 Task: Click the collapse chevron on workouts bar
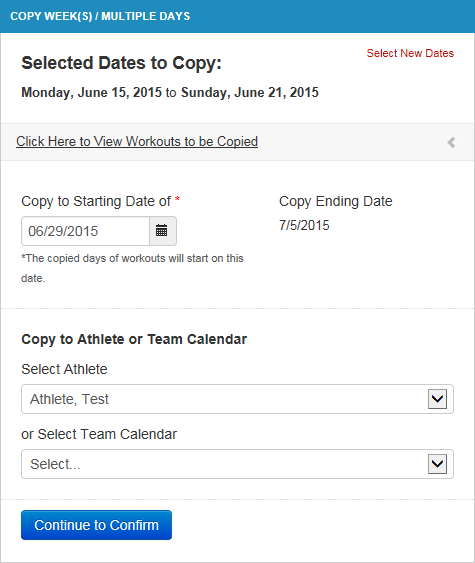click(x=451, y=143)
